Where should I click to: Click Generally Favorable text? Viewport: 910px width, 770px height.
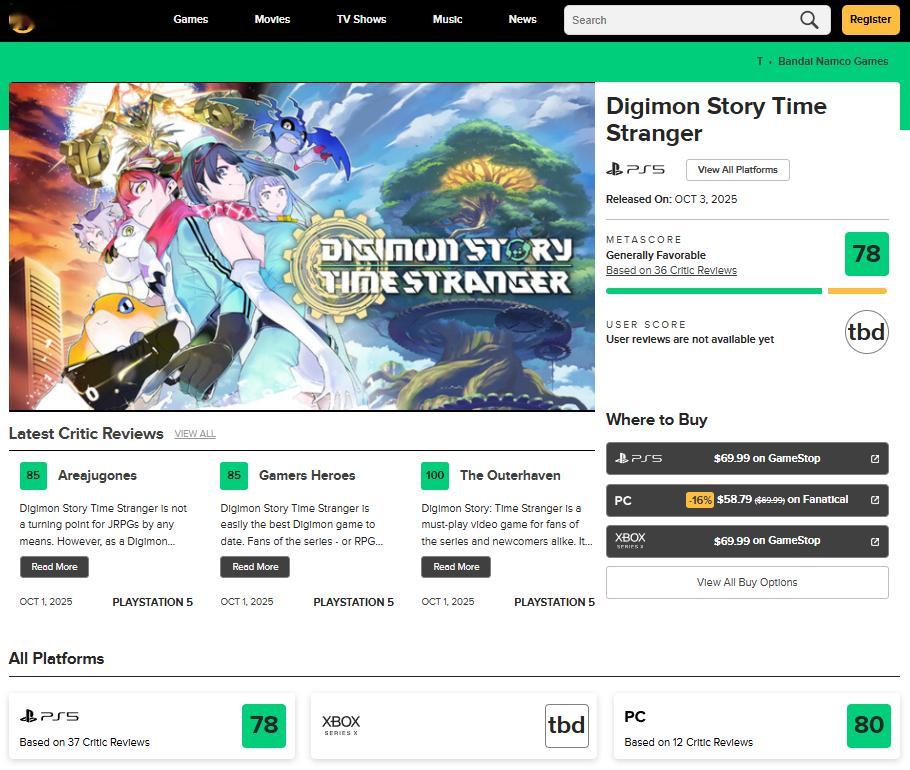tap(656, 255)
